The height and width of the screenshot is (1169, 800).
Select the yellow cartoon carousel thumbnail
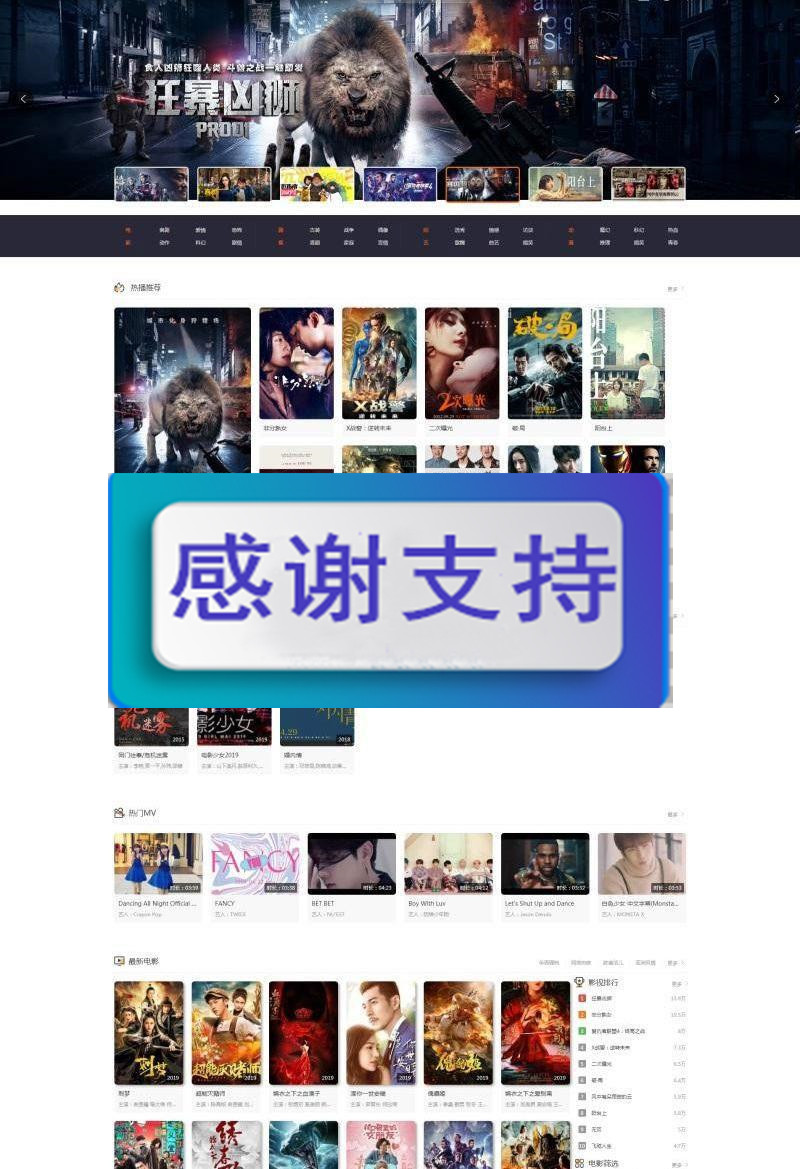(x=317, y=184)
